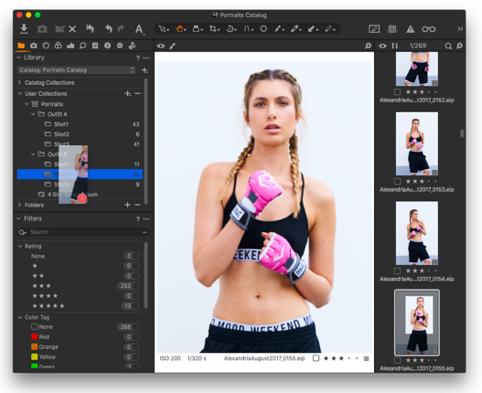Select the eyedropper picker tool in the toolbar
The width and height of the screenshot is (482, 393).
279,29
